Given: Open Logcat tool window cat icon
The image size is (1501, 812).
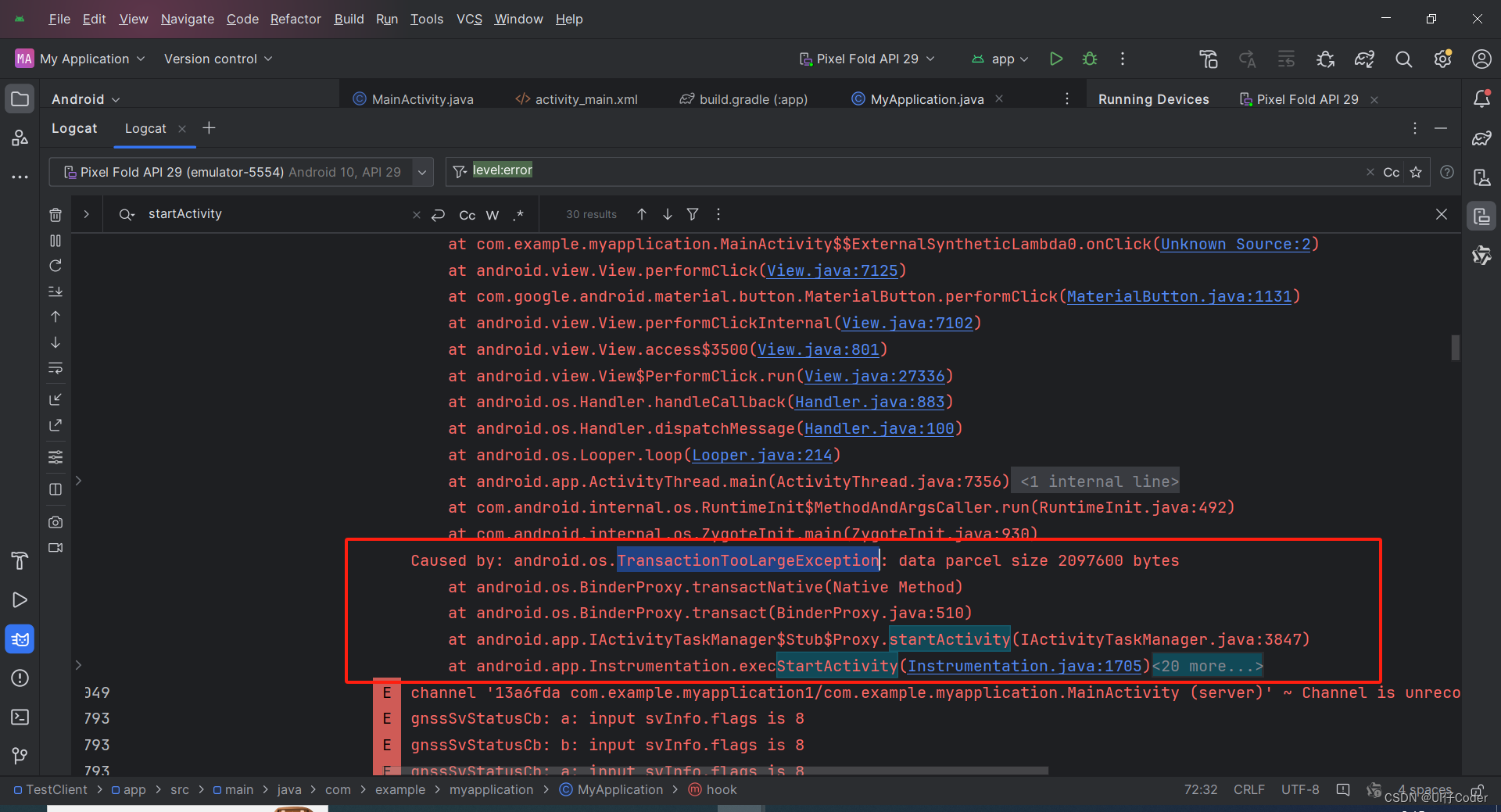Looking at the screenshot, I should 20,639.
